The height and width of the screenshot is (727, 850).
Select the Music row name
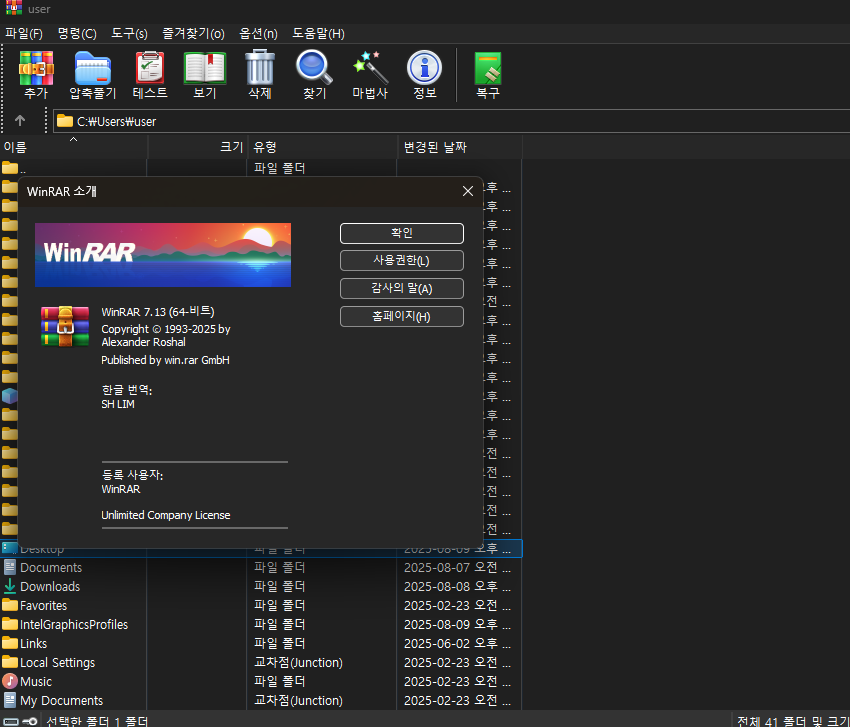tap(36, 681)
